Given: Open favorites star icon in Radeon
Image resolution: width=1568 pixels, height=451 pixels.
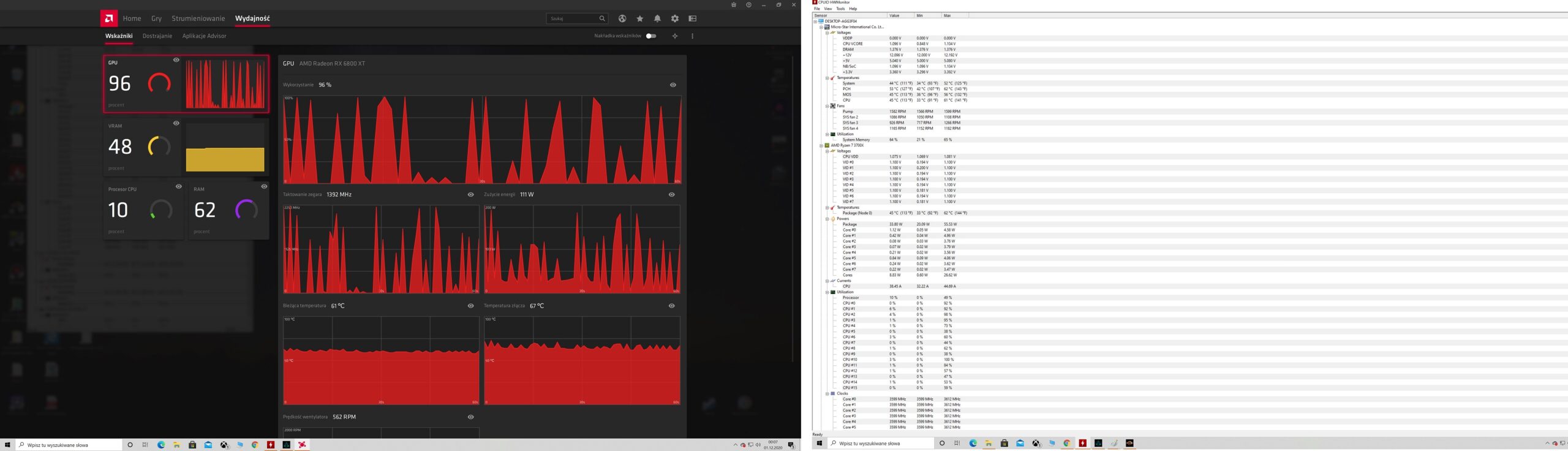Looking at the screenshot, I should [640, 18].
